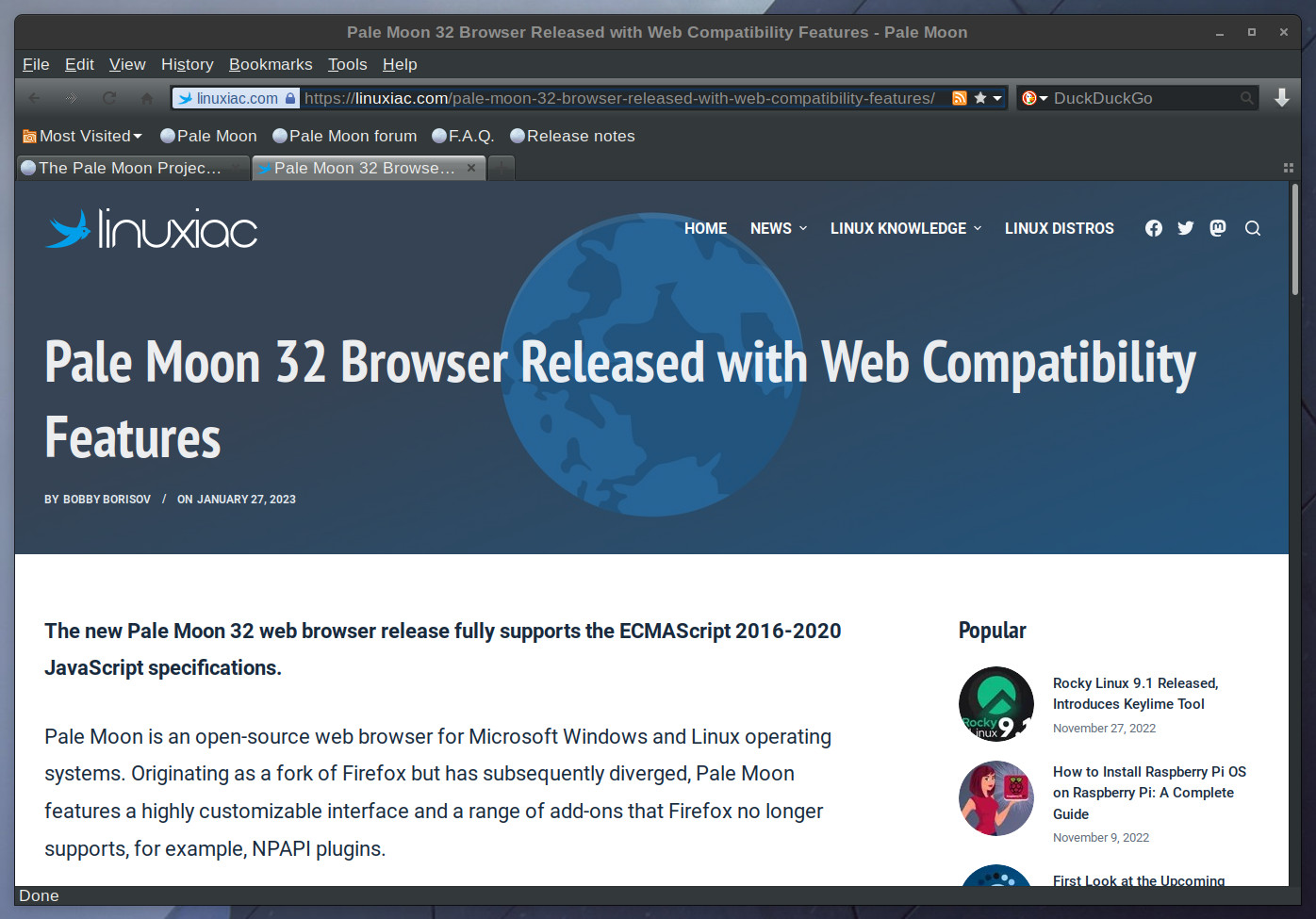Click the Rocky Linux 9.1 thumbnail
1316x919 pixels.
pyautogui.click(x=996, y=704)
